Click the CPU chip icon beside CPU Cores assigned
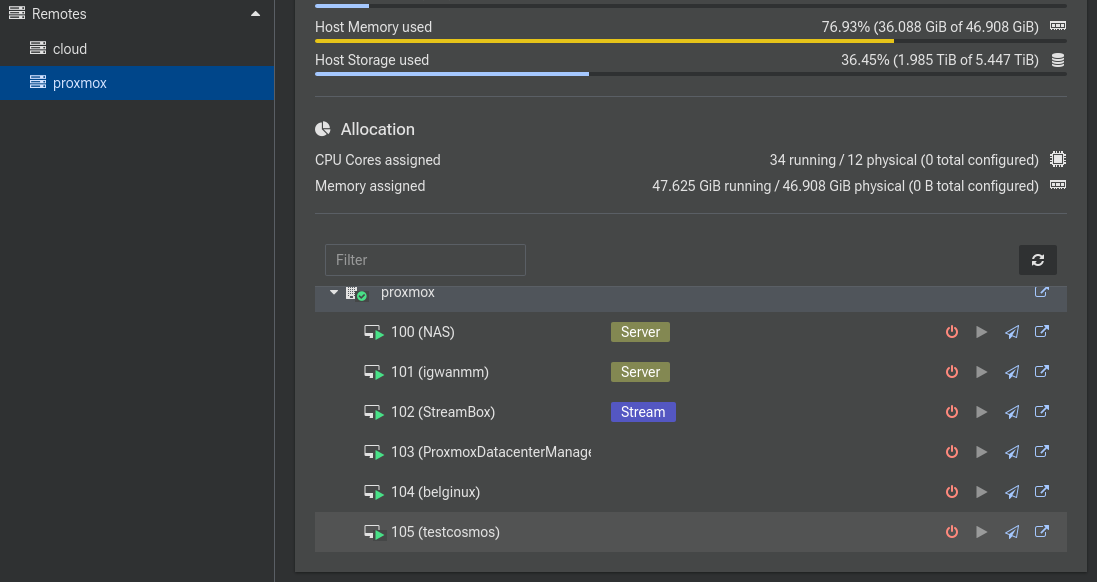The width and height of the screenshot is (1097, 582). tap(1058, 159)
